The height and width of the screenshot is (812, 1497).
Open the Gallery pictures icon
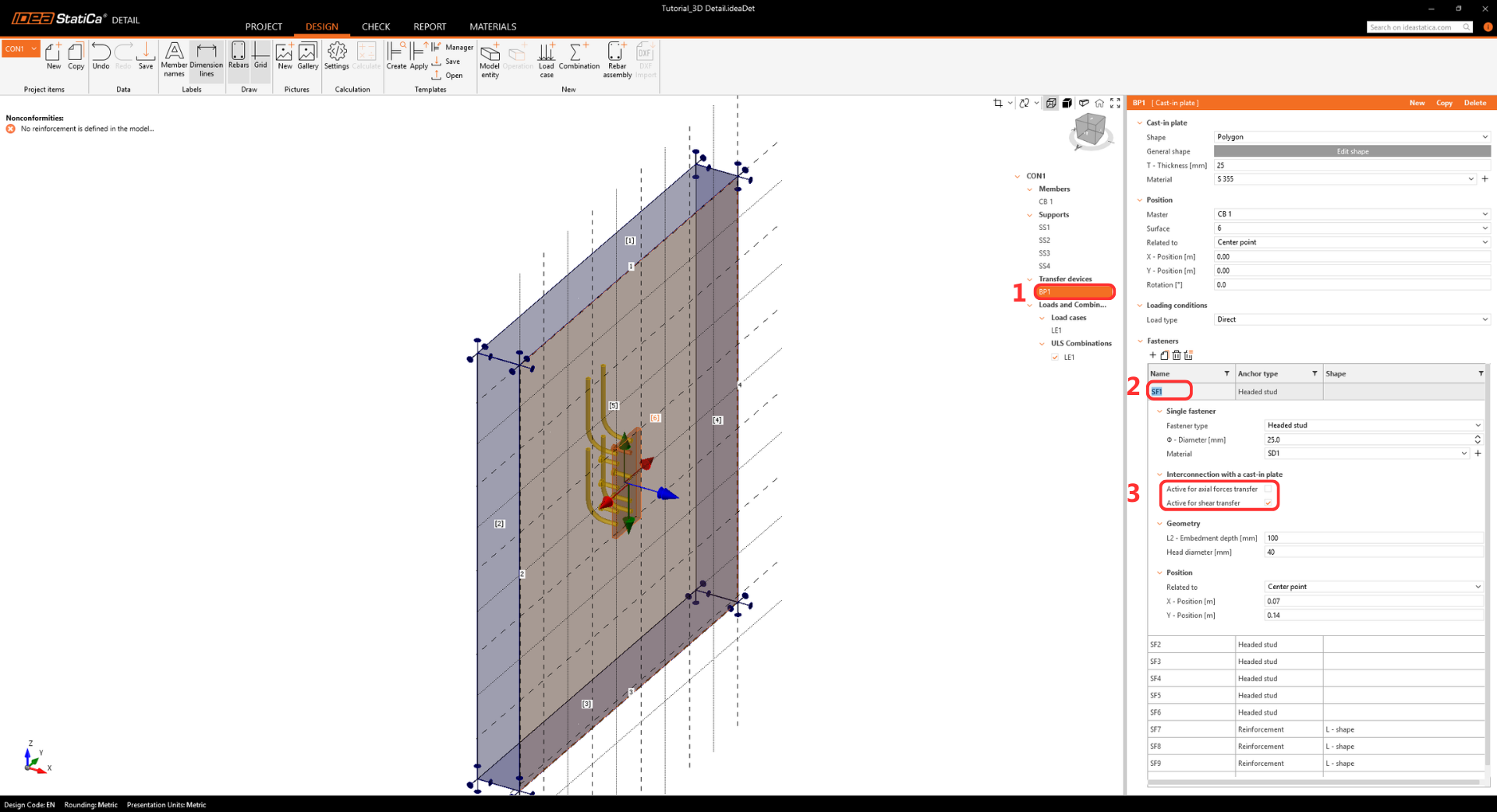click(x=308, y=56)
